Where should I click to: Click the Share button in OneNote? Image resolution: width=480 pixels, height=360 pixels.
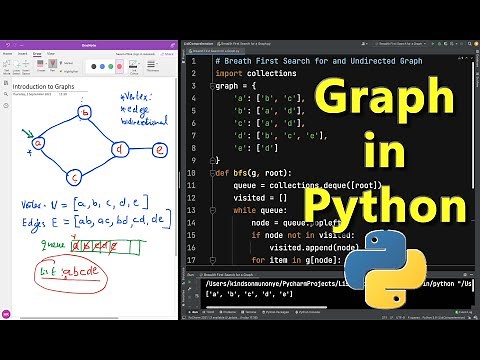click(168, 54)
